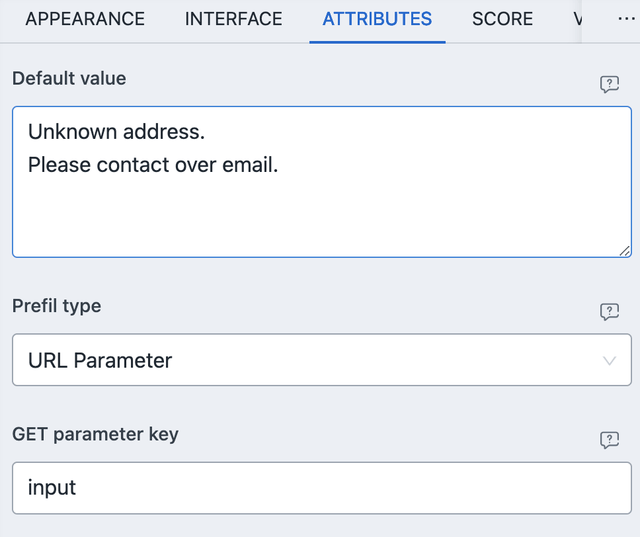Show more tabs via the ellipsis icon
Screen dimensions: 640x537
[627, 19]
